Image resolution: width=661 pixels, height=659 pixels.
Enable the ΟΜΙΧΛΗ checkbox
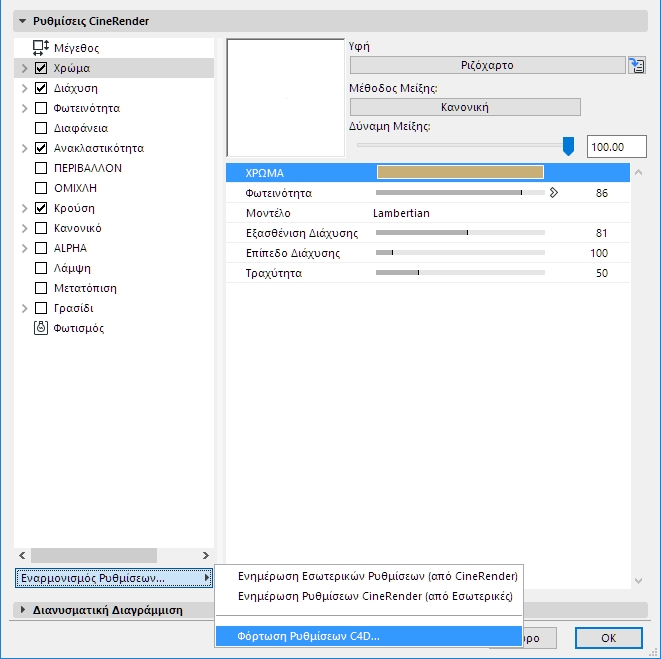click(41, 188)
